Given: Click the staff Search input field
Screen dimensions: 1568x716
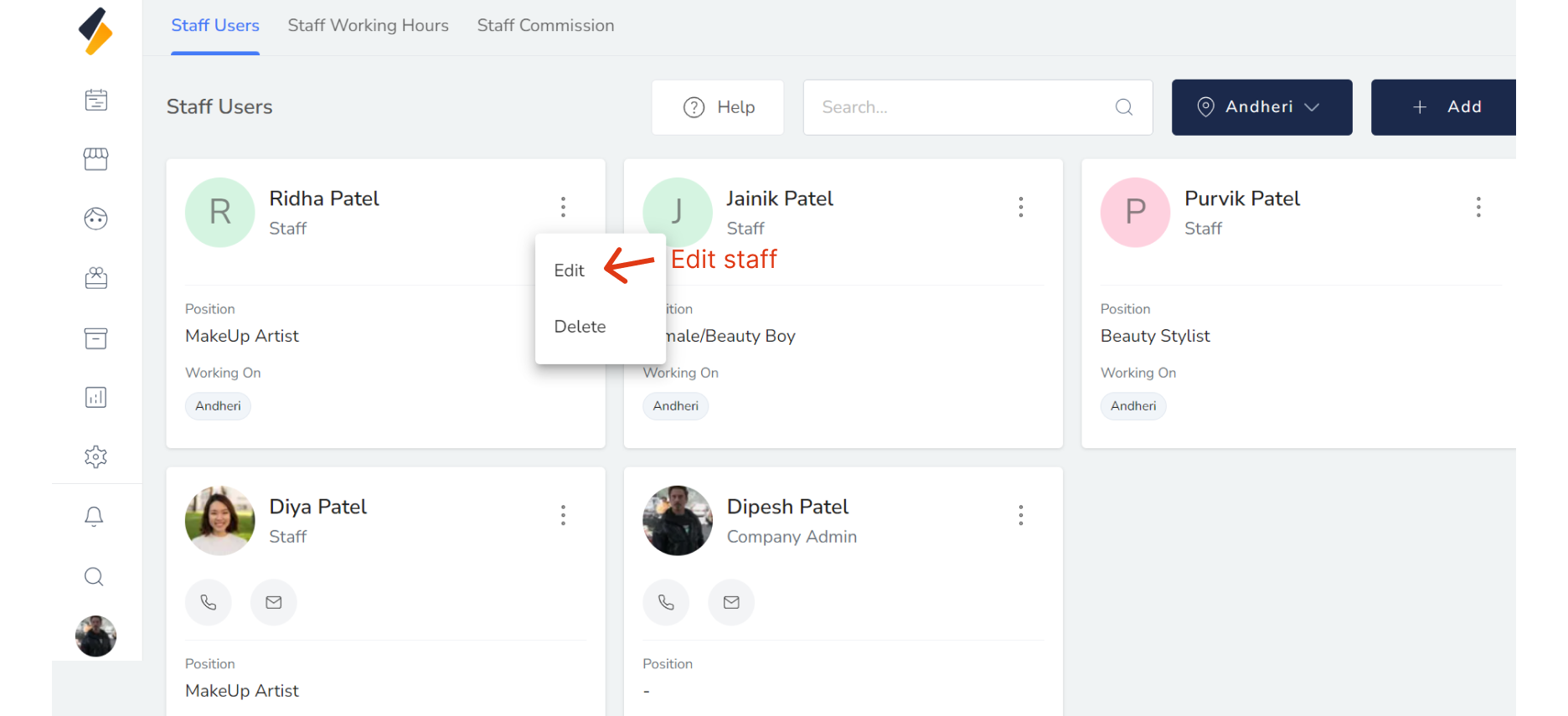Looking at the screenshot, I should coord(963,107).
